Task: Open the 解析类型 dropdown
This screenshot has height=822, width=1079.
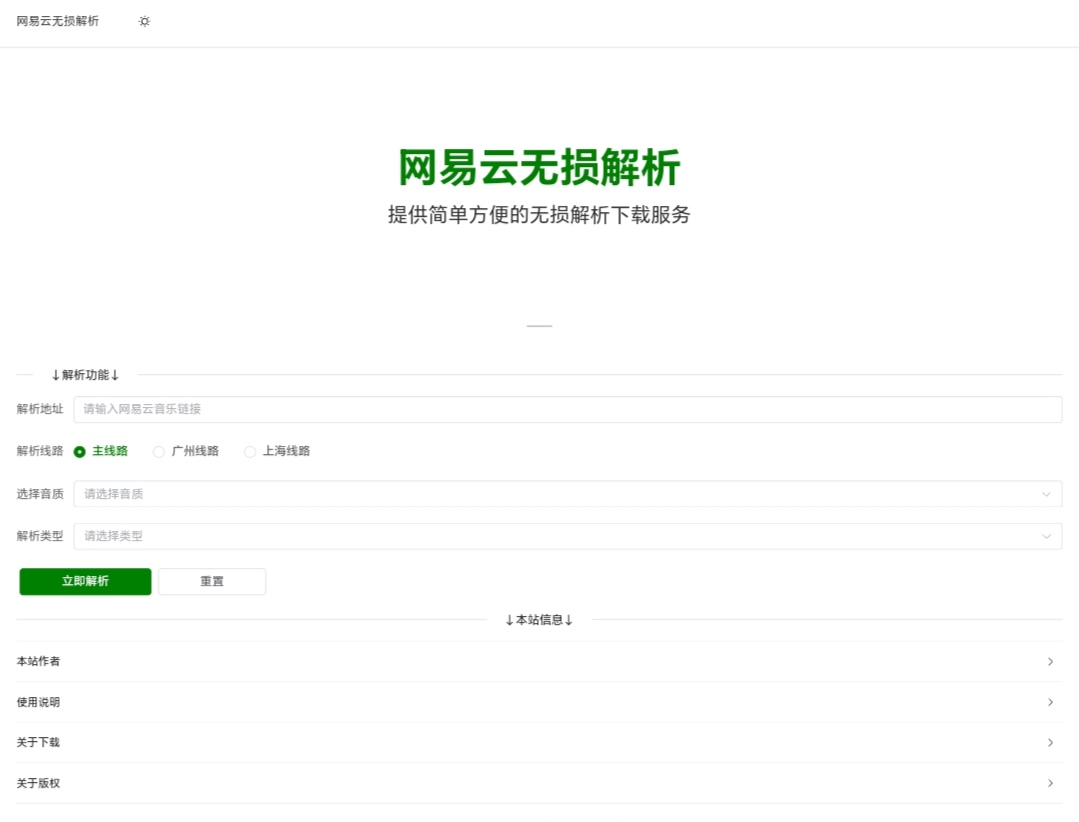Action: (568, 537)
